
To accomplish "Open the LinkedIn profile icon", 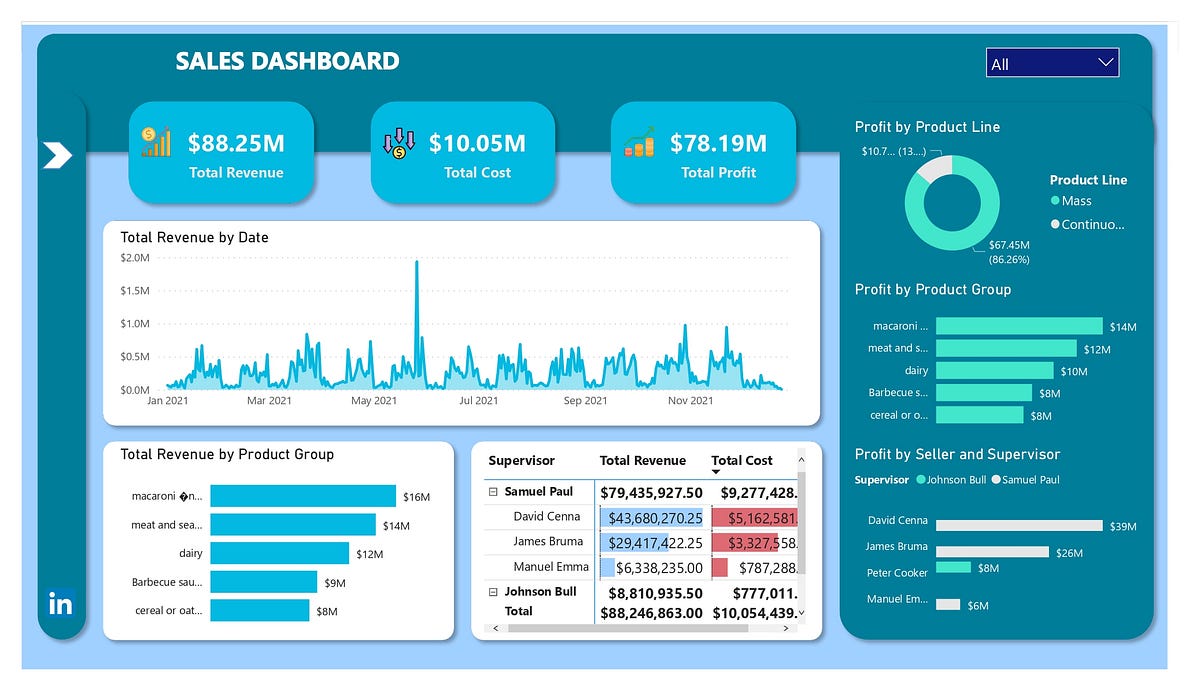I will click(x=59, y=604).
